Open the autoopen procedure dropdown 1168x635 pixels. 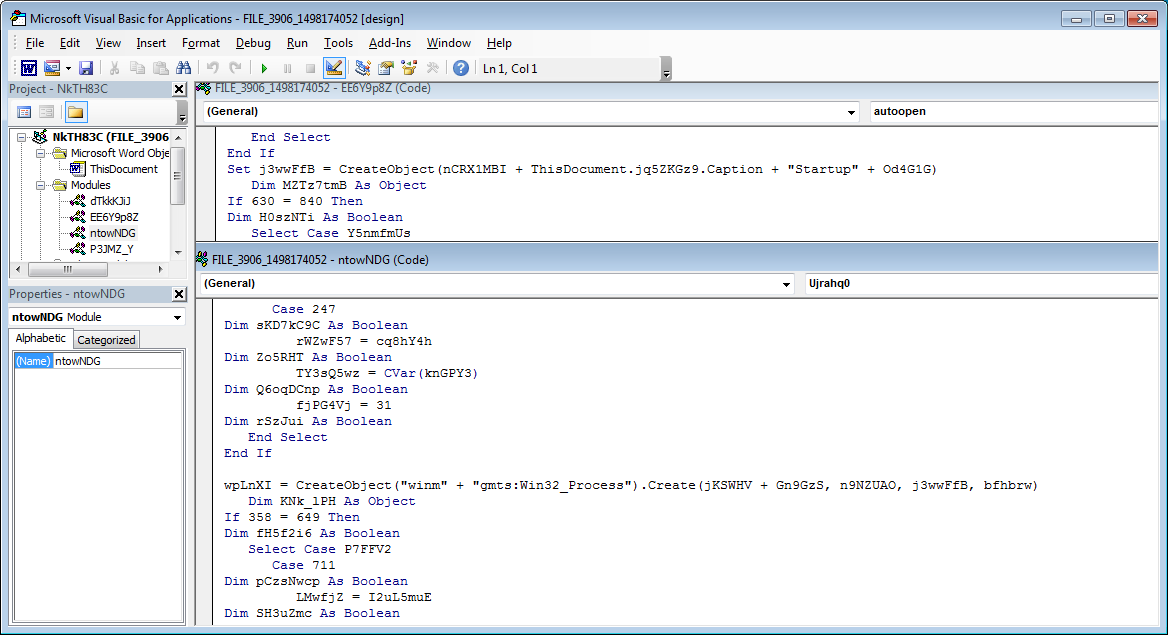point(1013,112)
